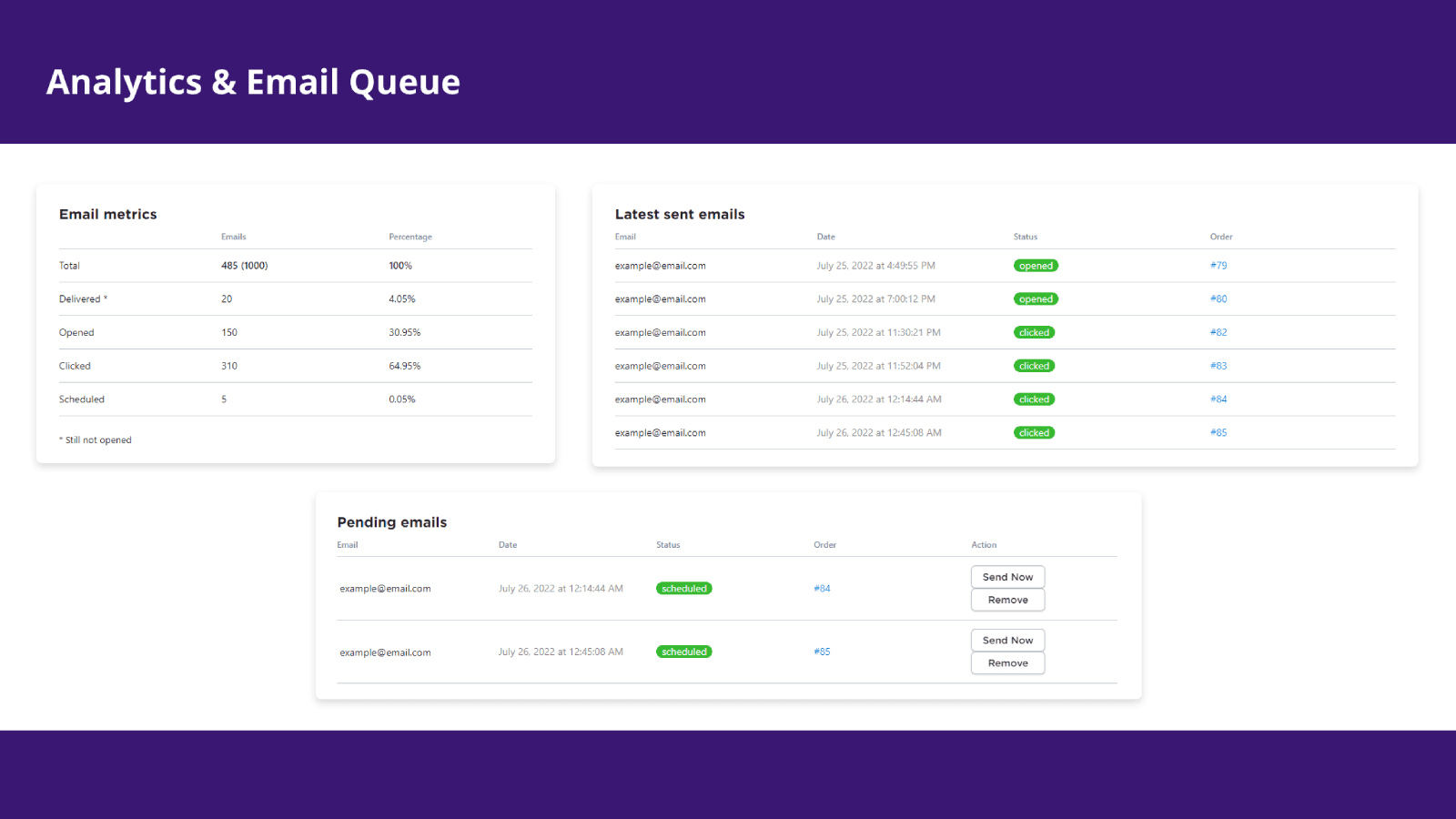Click the opened status badge for order #79

[1036, 266]
